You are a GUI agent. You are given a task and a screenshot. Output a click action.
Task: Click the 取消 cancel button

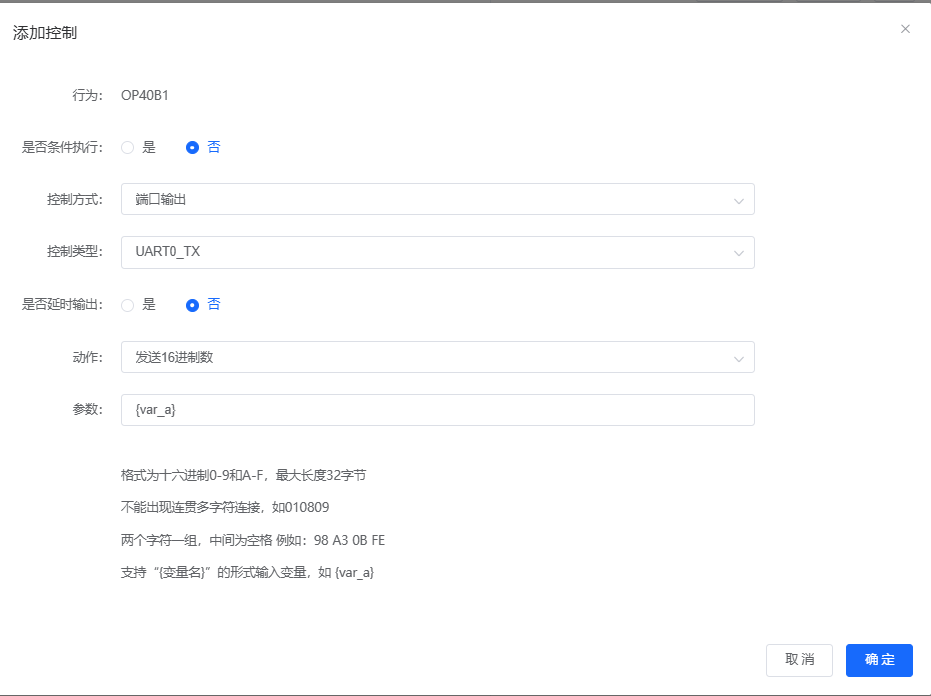(x=799, y=660)
